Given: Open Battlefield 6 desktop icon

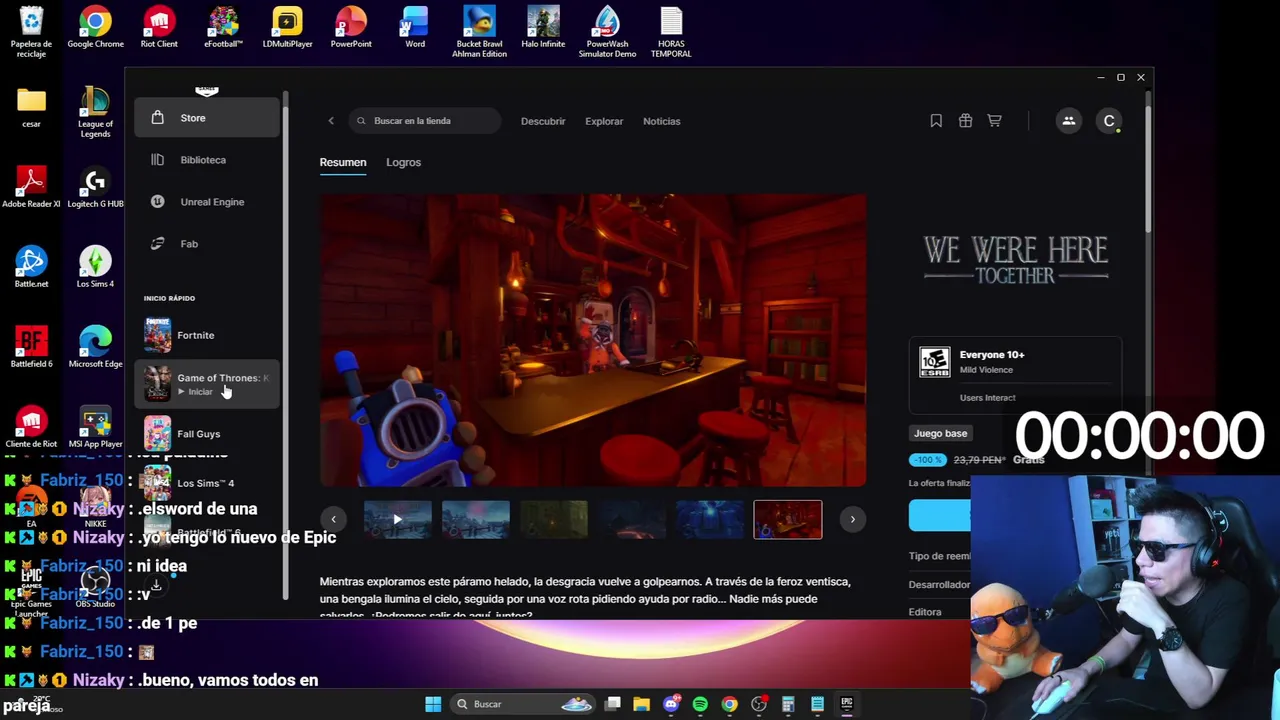Looking at the screenshot, I should (31, 348).
